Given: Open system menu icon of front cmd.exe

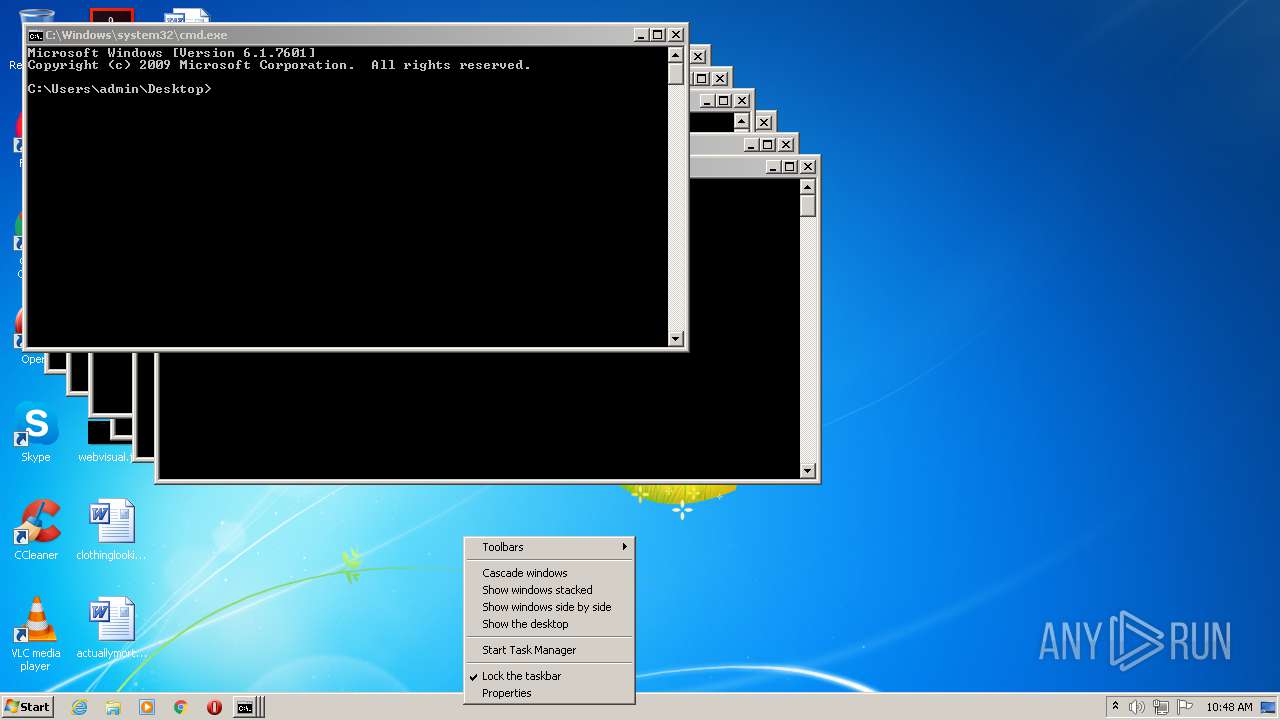Looking at the screenshot, I should click(35, 35).
